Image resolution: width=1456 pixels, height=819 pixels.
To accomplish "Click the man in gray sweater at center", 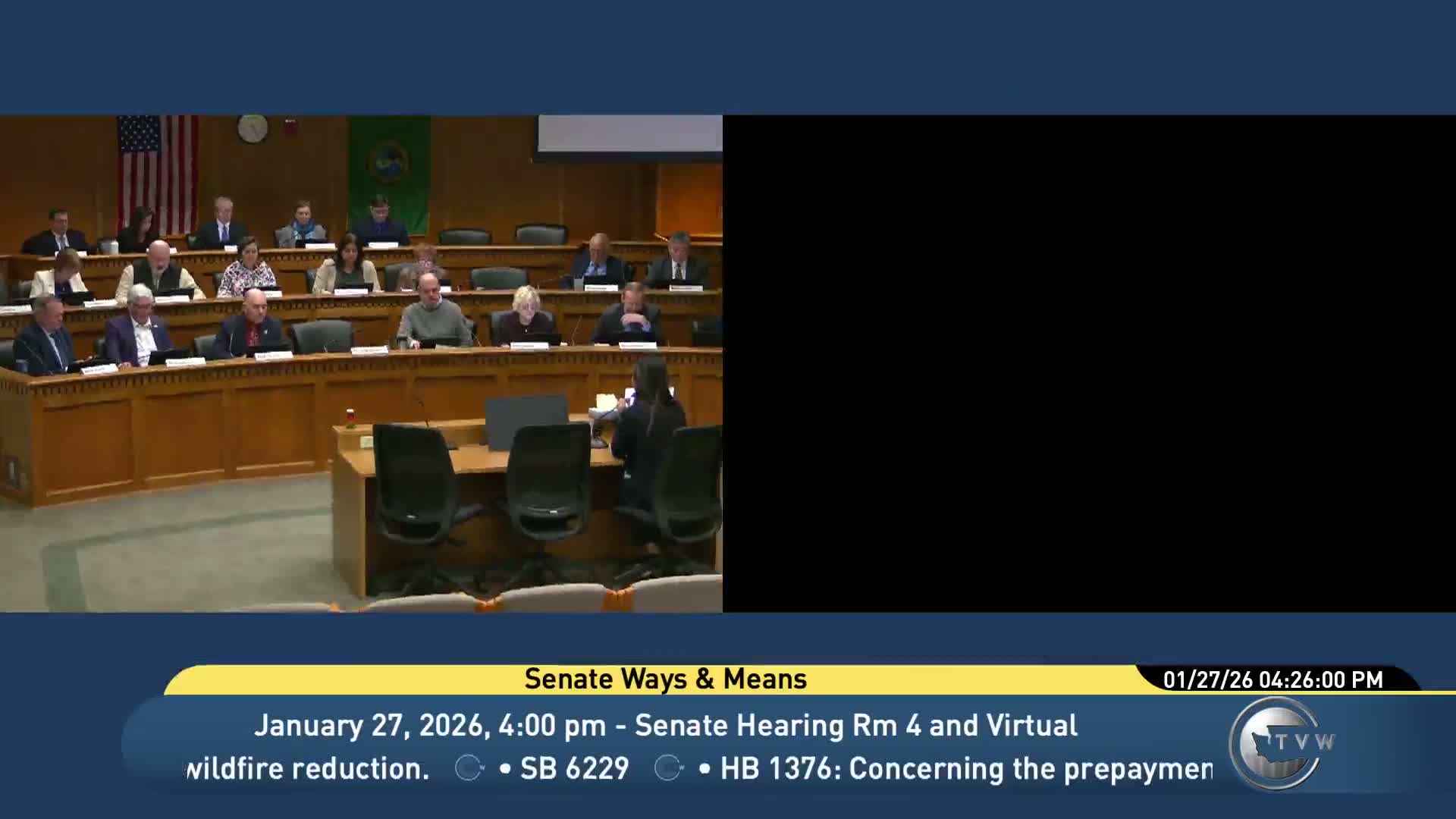I will [433, 317].
